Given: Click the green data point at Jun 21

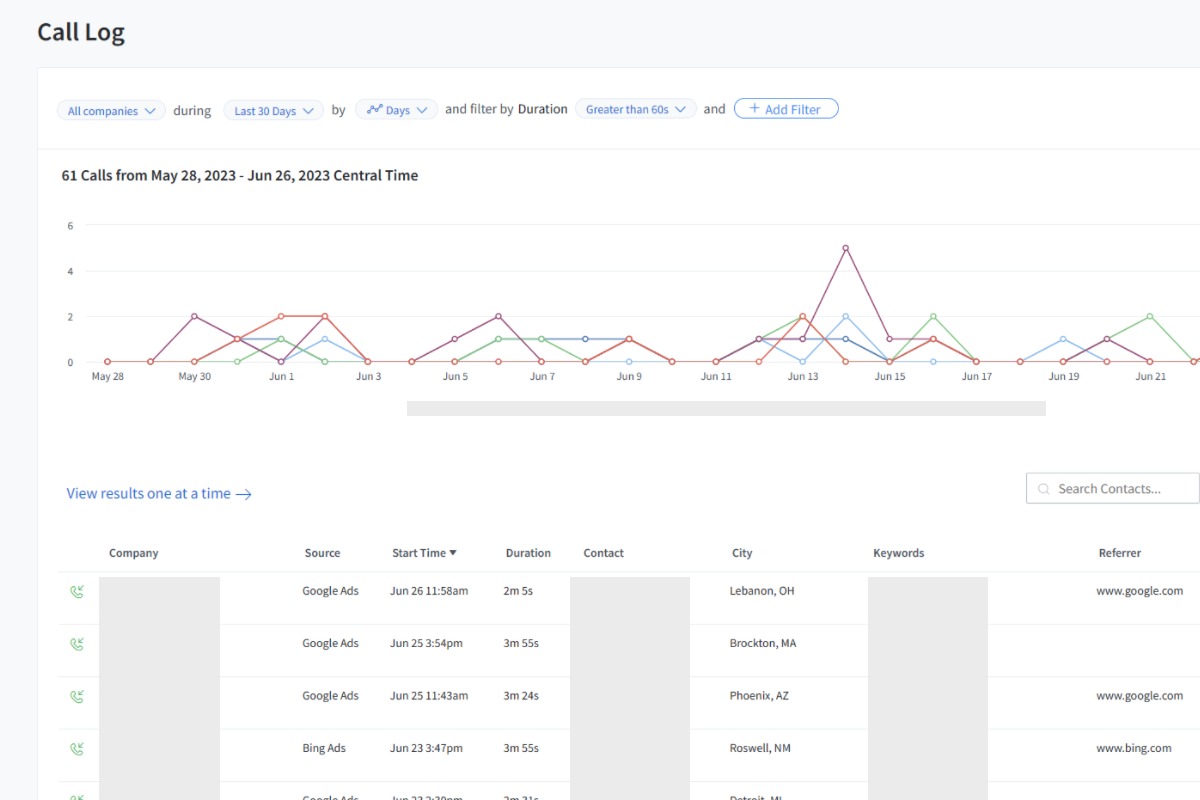Looking at the screenshot, I should tap(1150, 316).
